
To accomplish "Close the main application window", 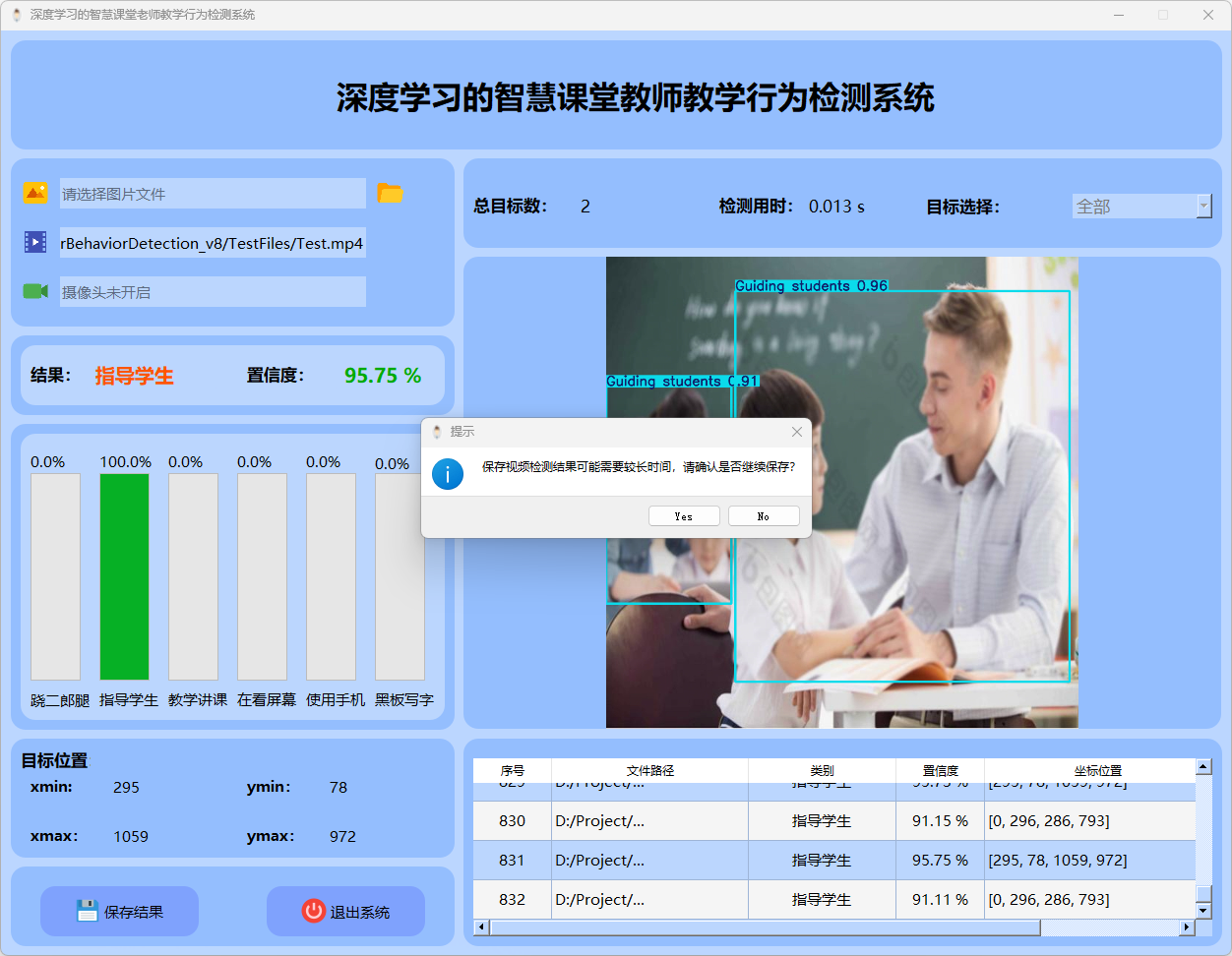I will [1208, 15].
